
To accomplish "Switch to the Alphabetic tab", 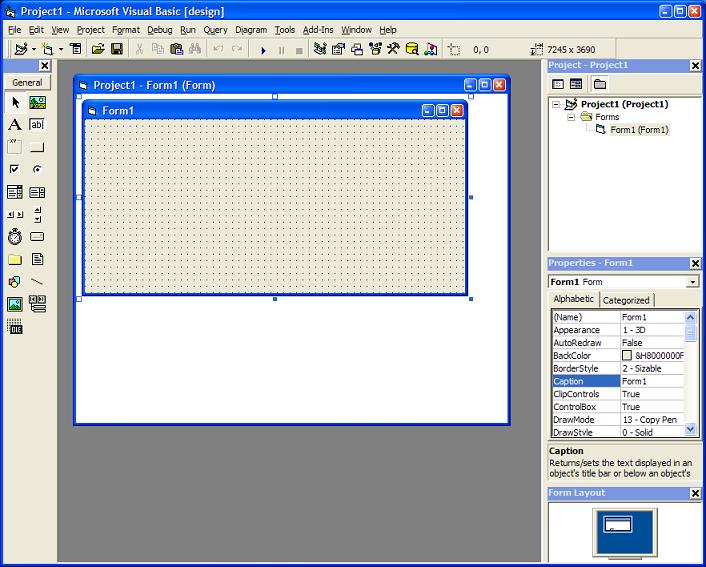I will click(x=573, y=299).
